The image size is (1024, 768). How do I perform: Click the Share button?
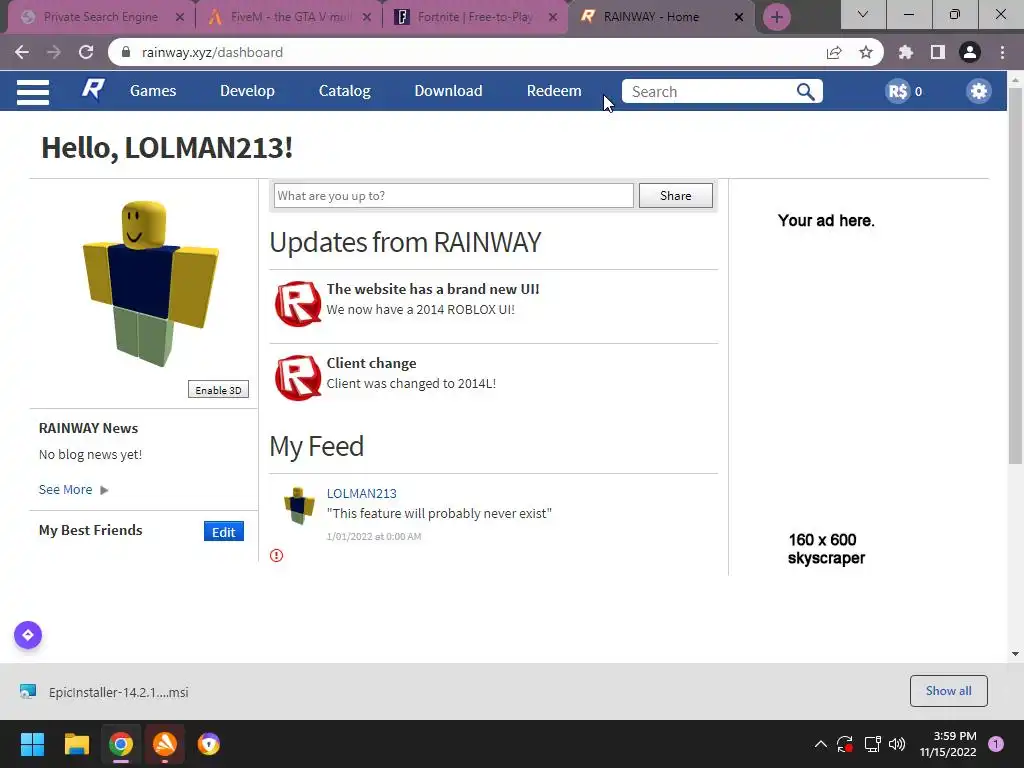[675, 196]
